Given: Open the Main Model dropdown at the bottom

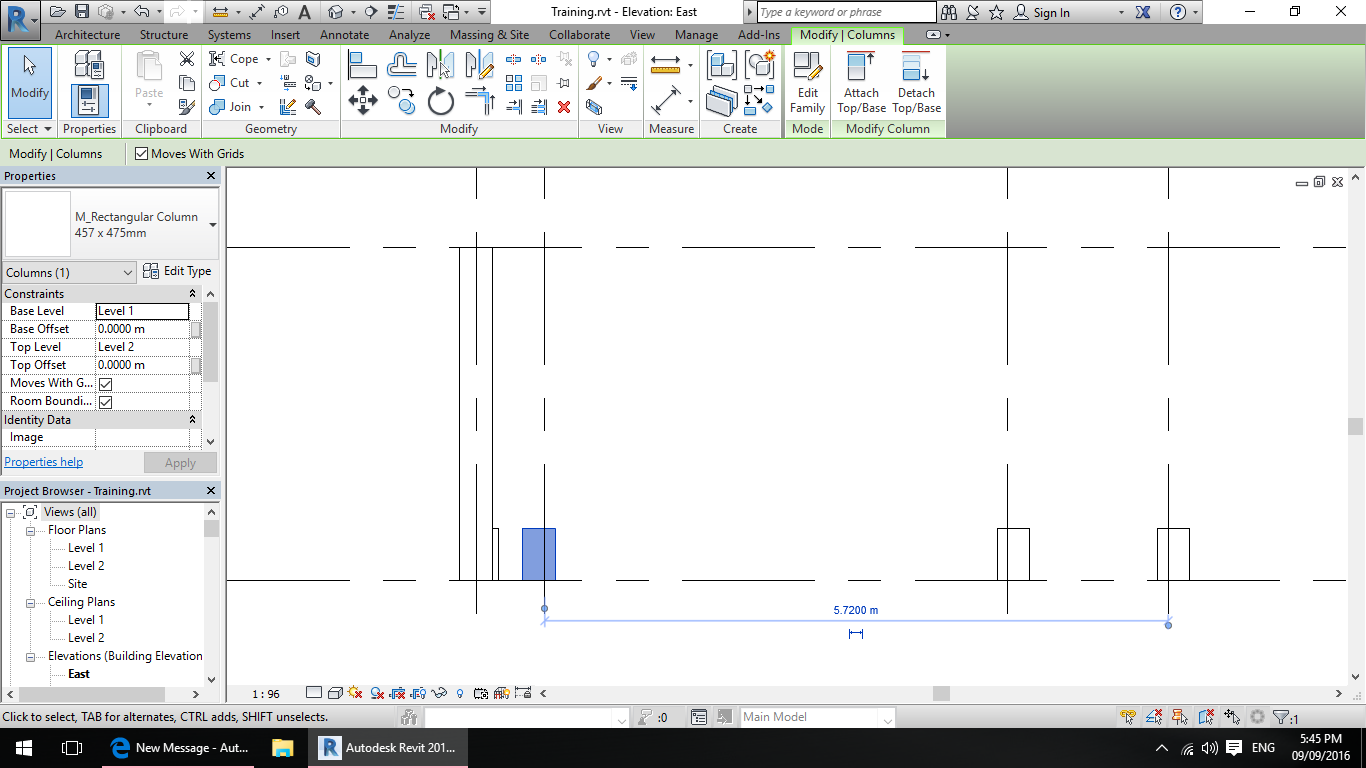Looking at the screenshot, I should click(886, 717).
